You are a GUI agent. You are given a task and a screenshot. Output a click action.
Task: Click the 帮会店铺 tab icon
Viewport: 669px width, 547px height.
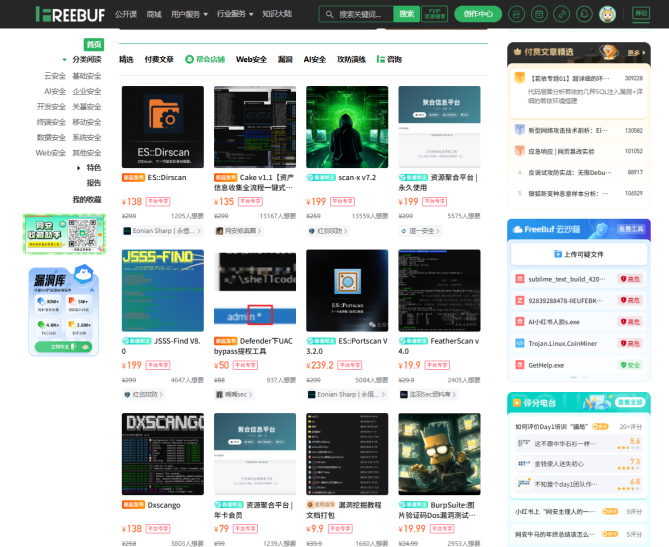[189, 59]
